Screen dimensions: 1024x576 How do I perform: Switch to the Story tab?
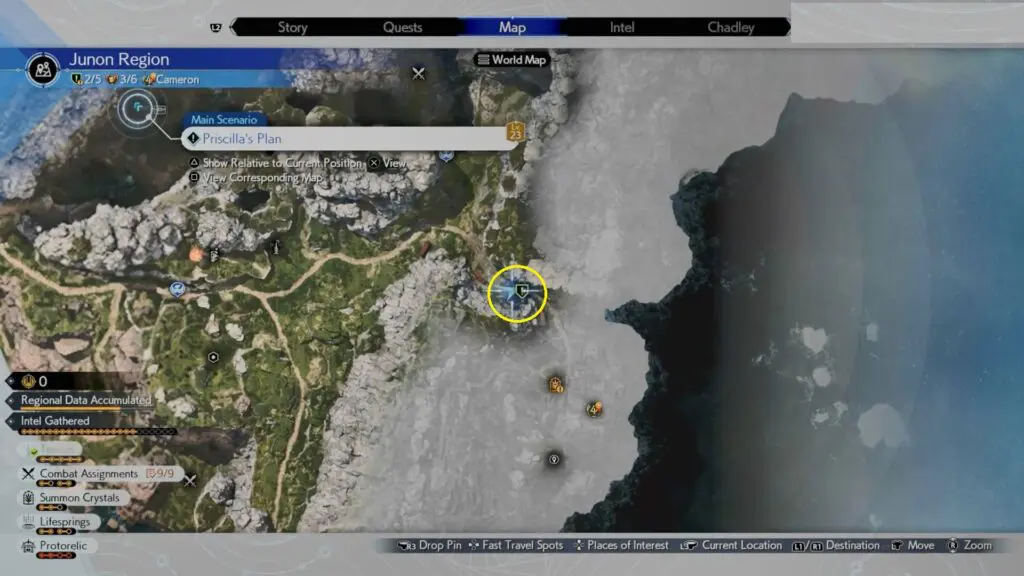pyautogui.click(x=292, y=27)
